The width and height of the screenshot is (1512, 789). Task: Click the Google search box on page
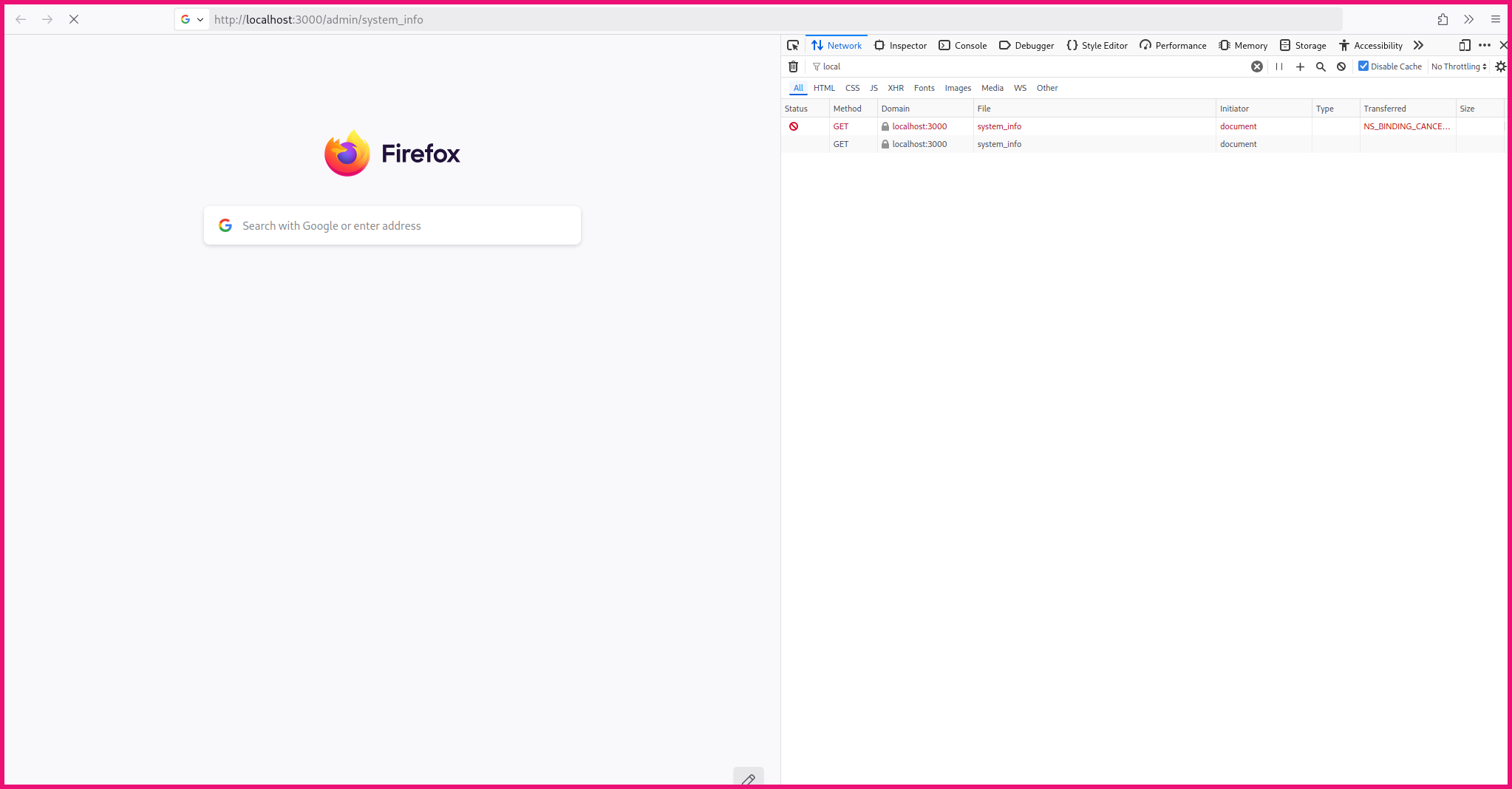(x=392, y=225)
